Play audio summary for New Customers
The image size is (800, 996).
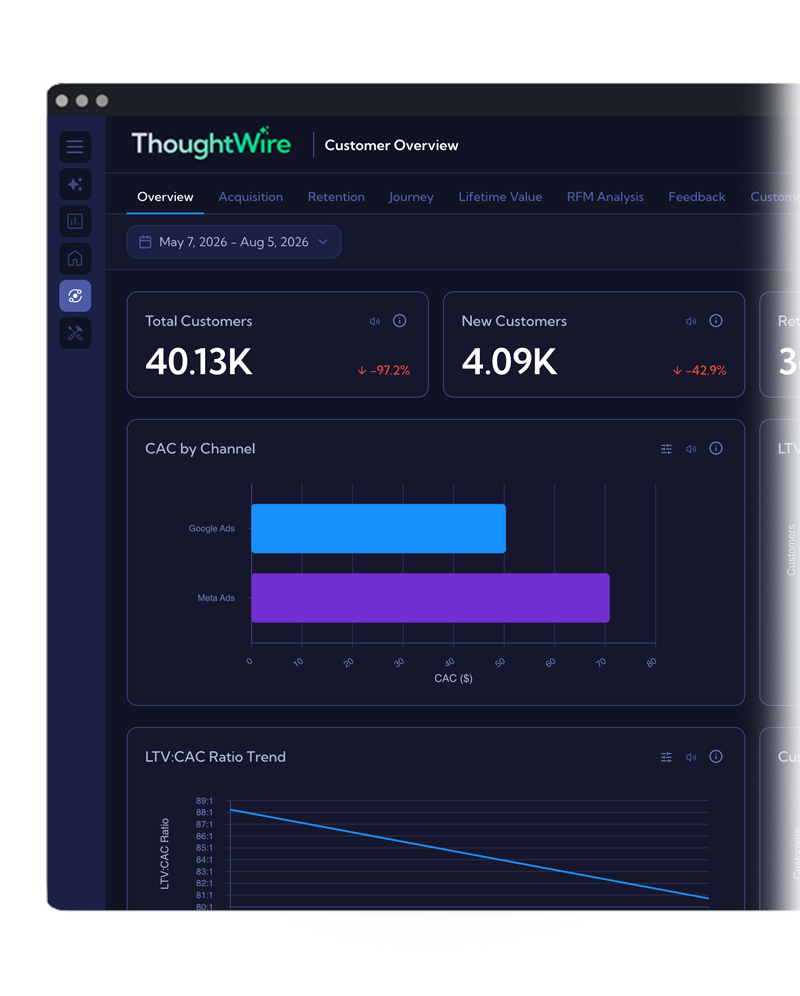click(691, 321)
